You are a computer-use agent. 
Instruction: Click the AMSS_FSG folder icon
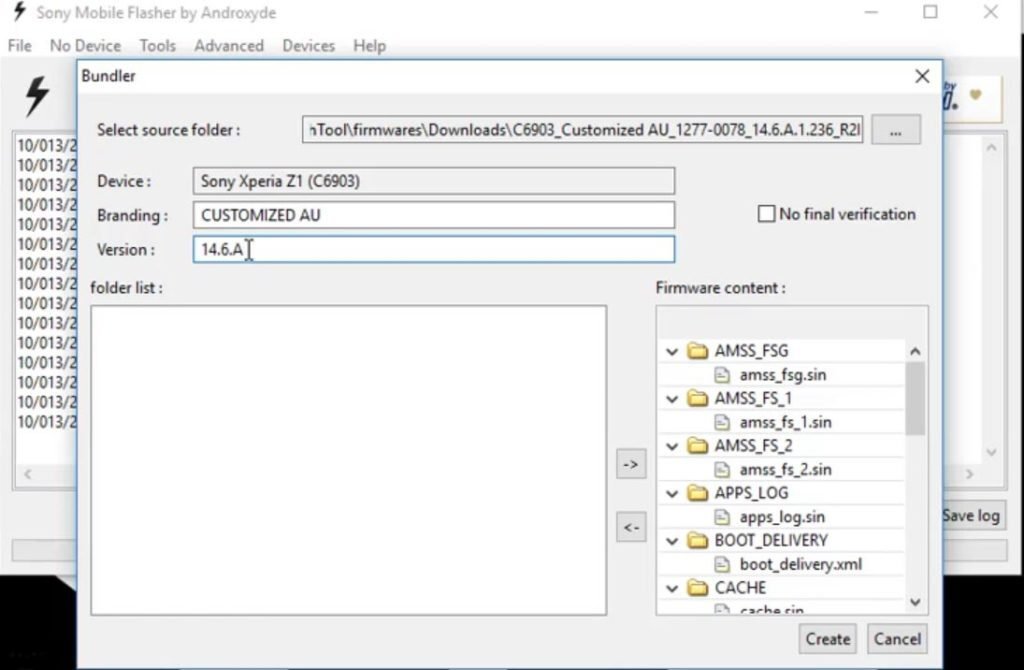coord(698,351)
